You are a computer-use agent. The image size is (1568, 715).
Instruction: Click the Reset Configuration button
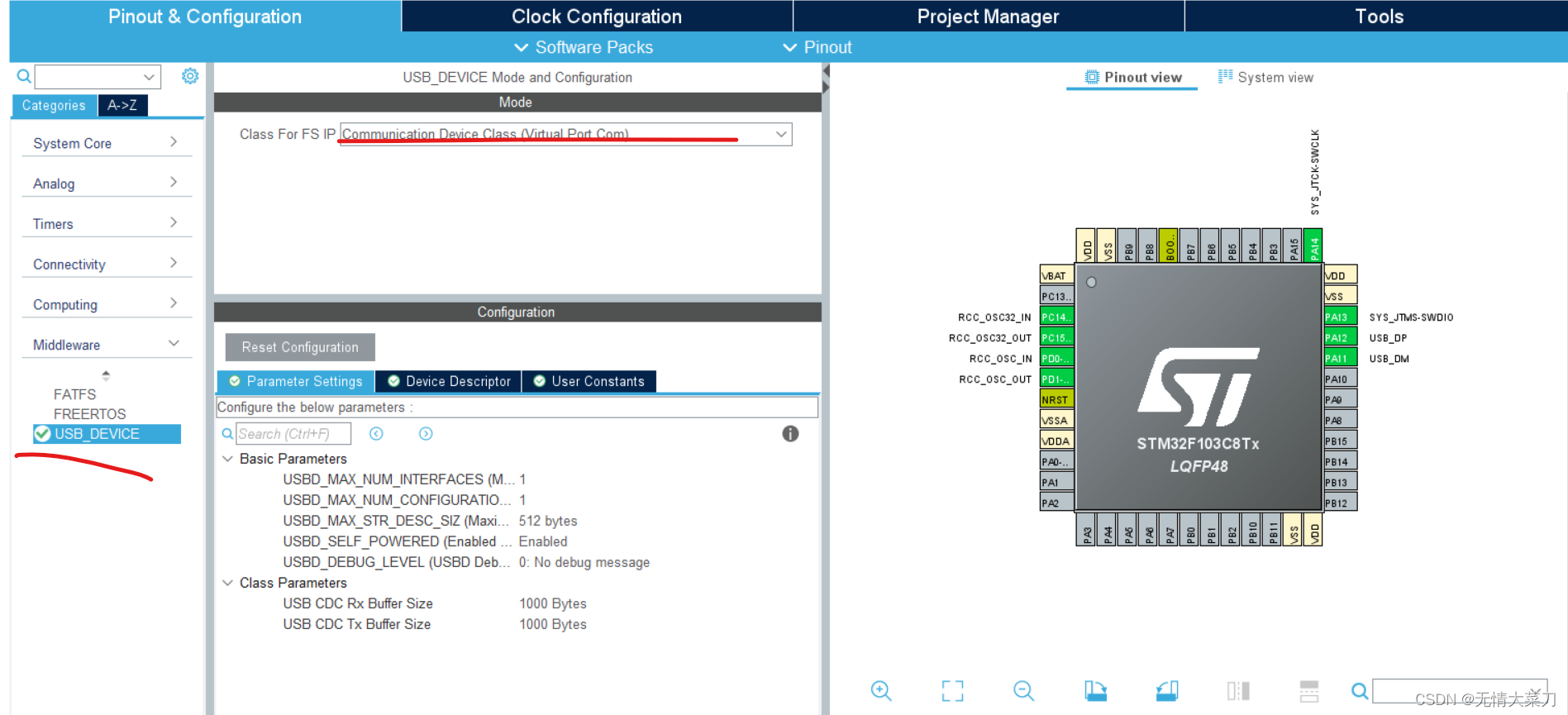tap(300, 347)
